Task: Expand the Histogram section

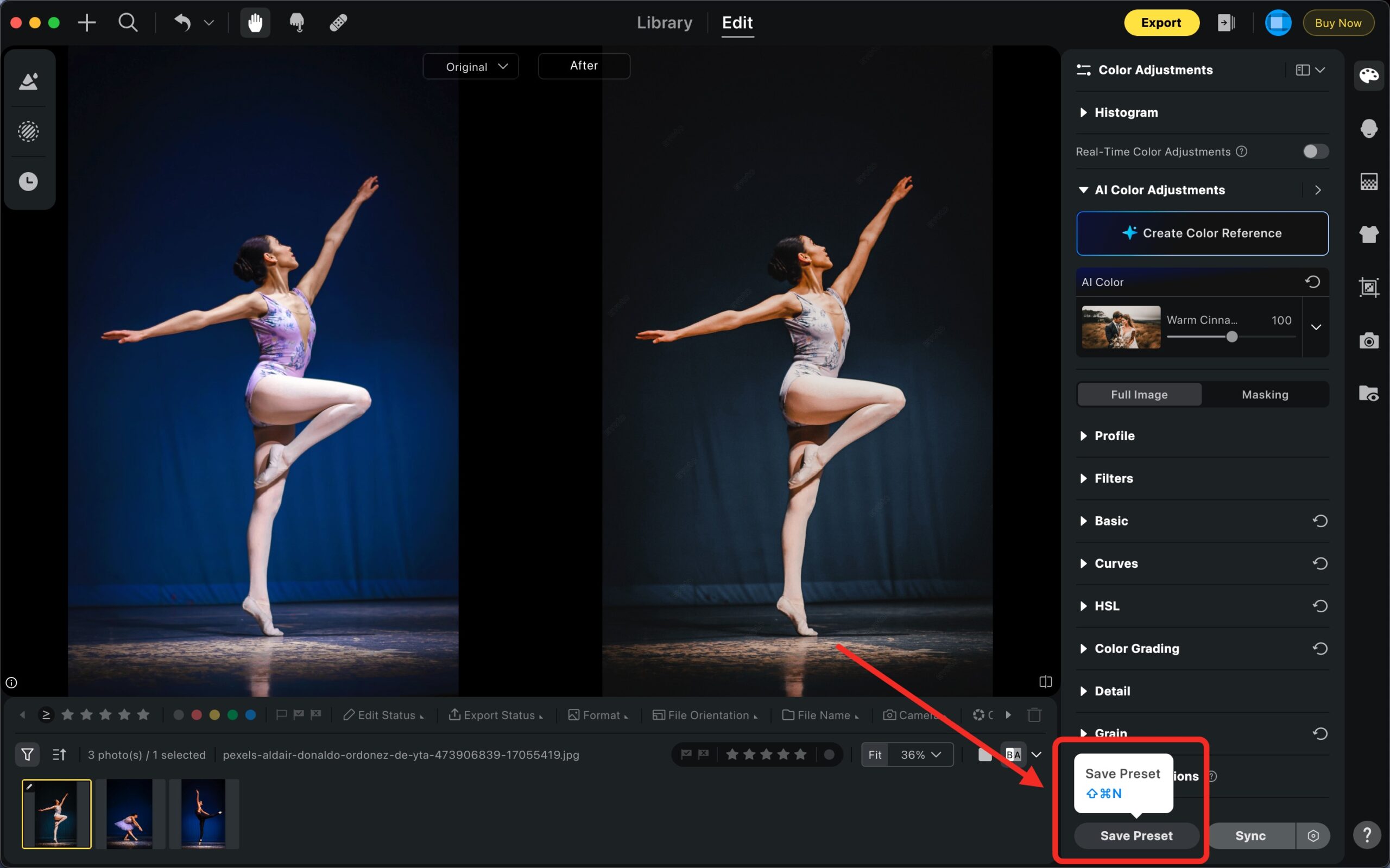Action: click(1126, 112)
